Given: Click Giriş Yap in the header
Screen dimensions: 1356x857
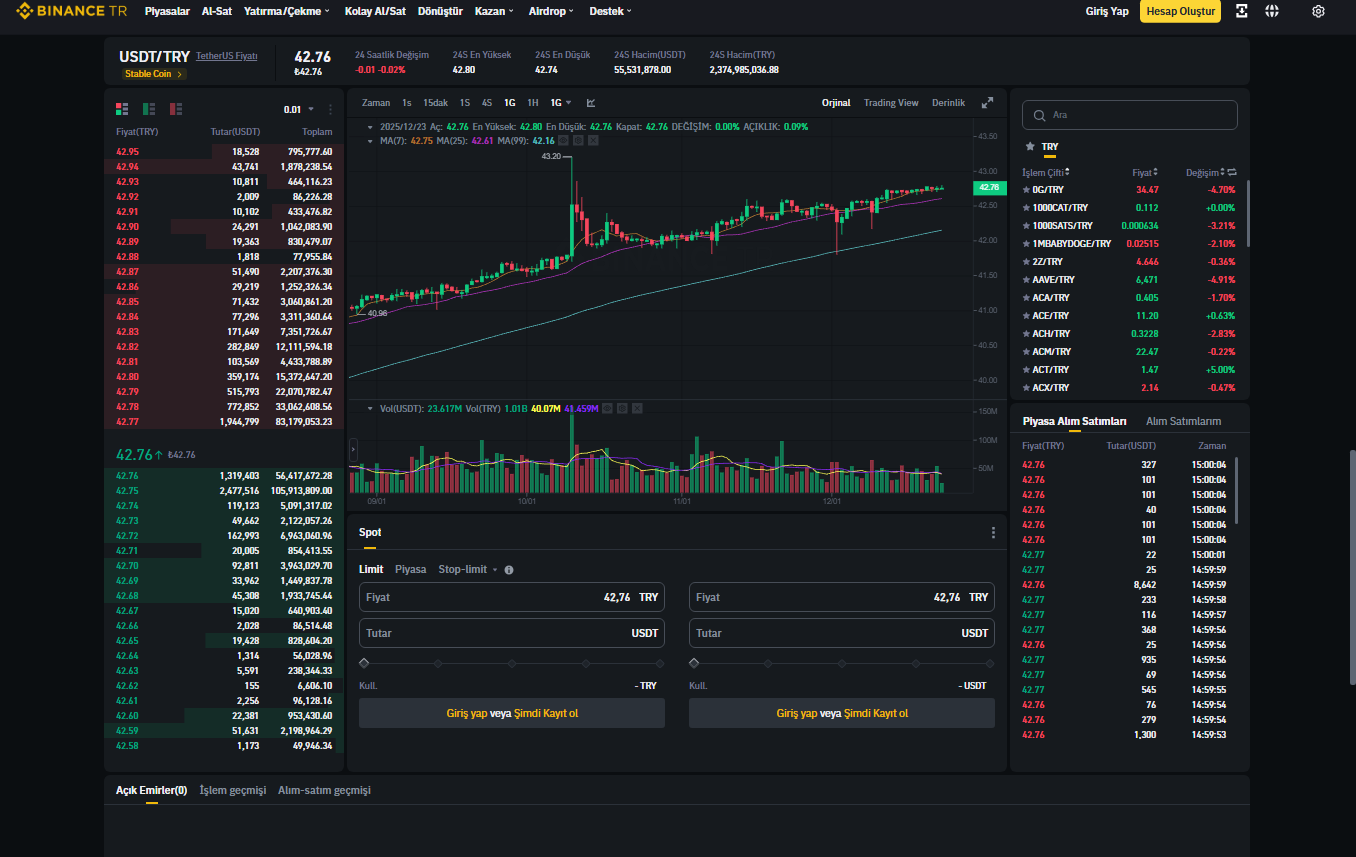Looking at the screenshot, I should tap(1107, 12).
